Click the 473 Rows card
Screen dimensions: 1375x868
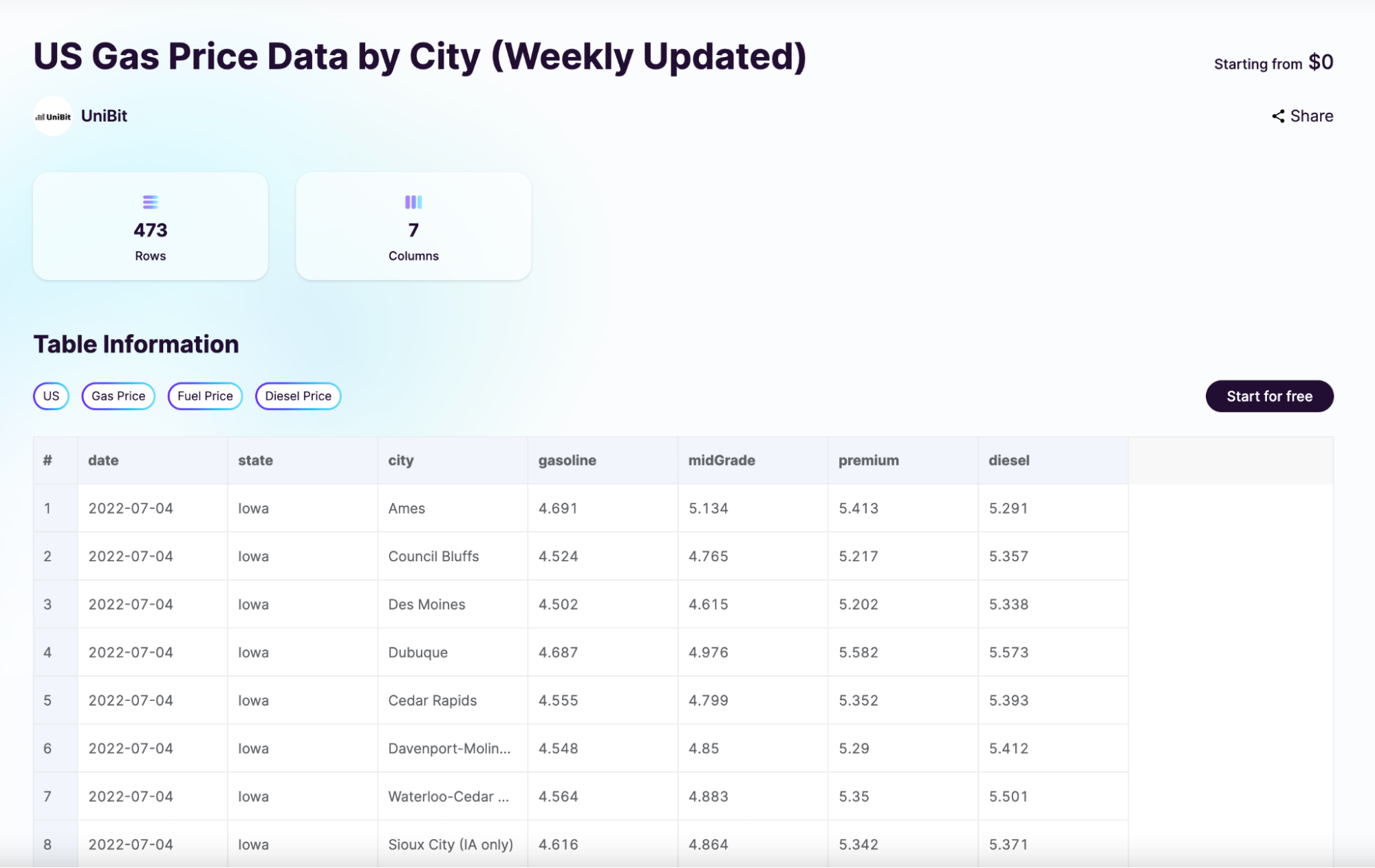(150, 226)
